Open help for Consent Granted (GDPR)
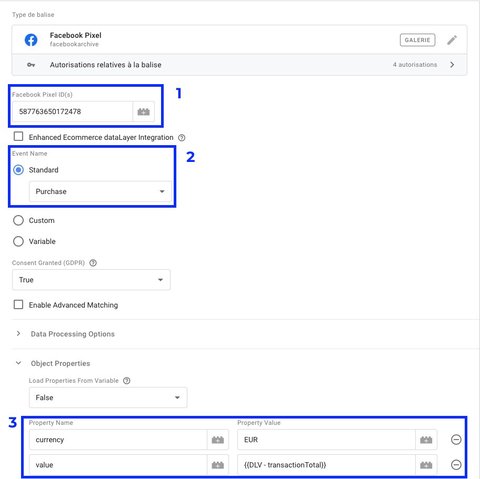Viewport: 480px width, 479px height. 93,263
